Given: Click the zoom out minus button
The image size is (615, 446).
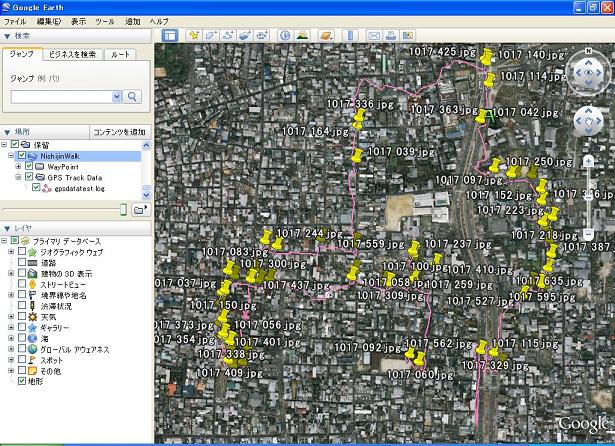Looking at the screenshot, I should pos(588,235).
